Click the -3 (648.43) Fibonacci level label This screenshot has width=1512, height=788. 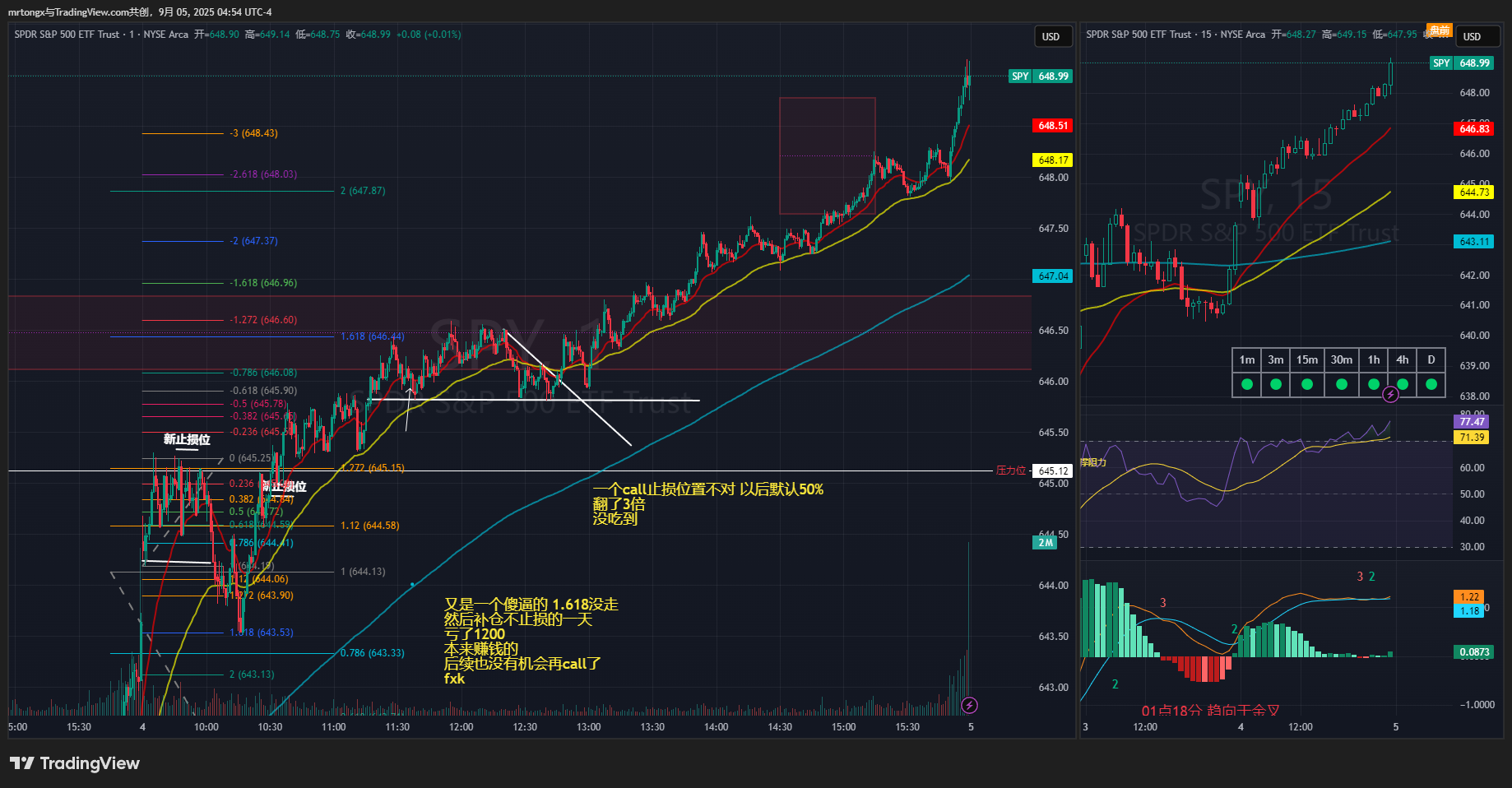253,133
